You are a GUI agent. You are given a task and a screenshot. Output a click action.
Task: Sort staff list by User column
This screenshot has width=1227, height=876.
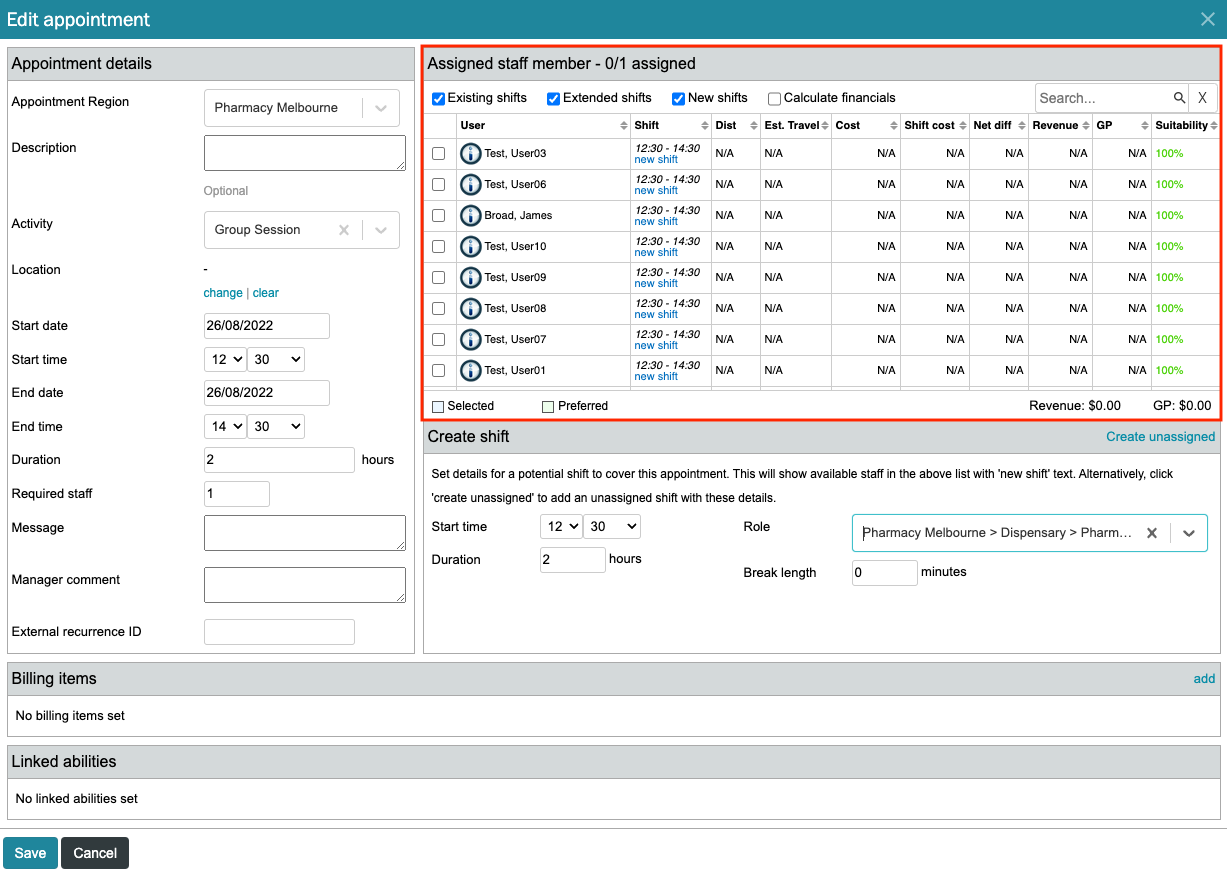click(543, 126)
